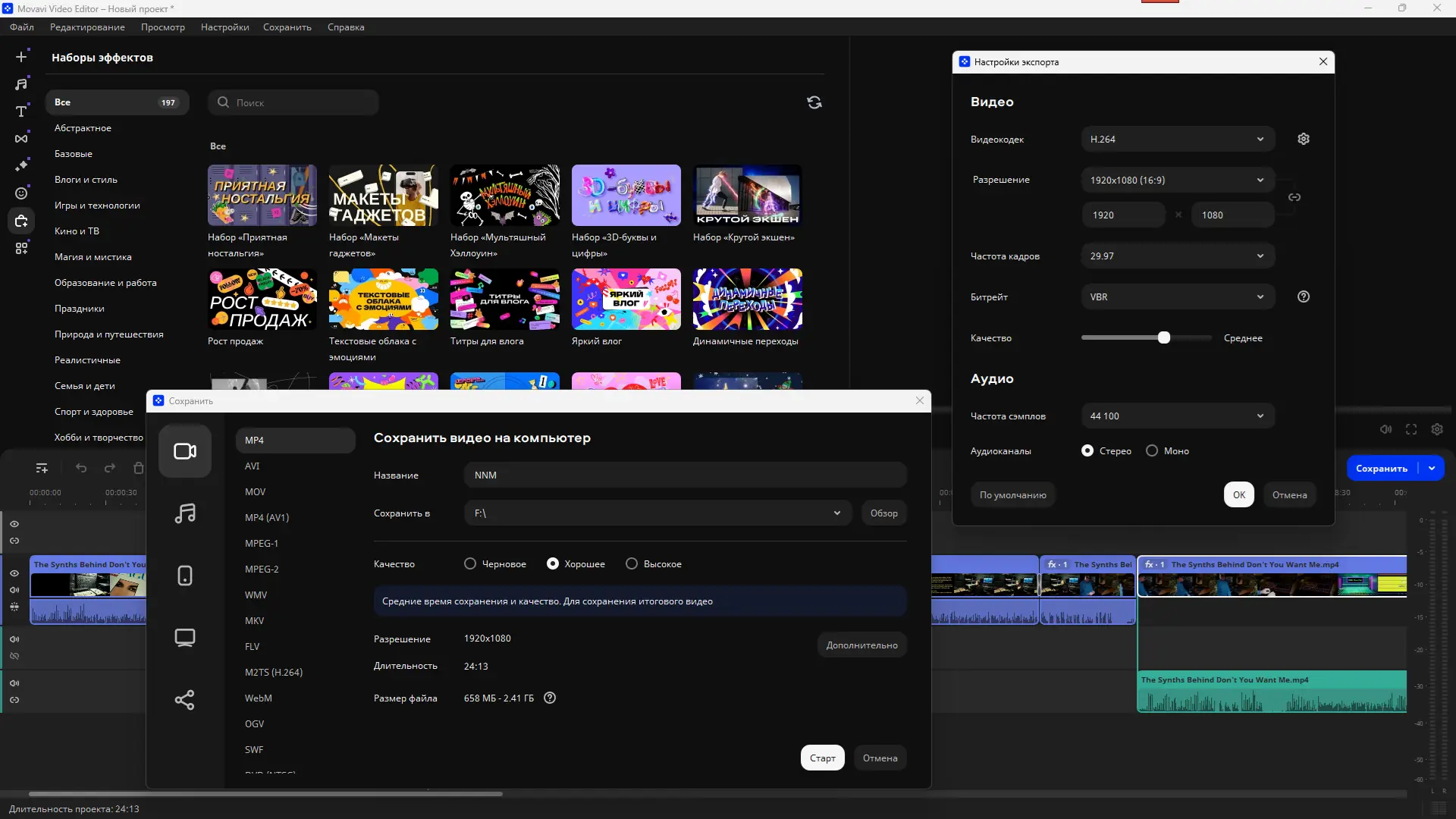Open the Titles panel in the sidebar

click(x=21, y=111)
